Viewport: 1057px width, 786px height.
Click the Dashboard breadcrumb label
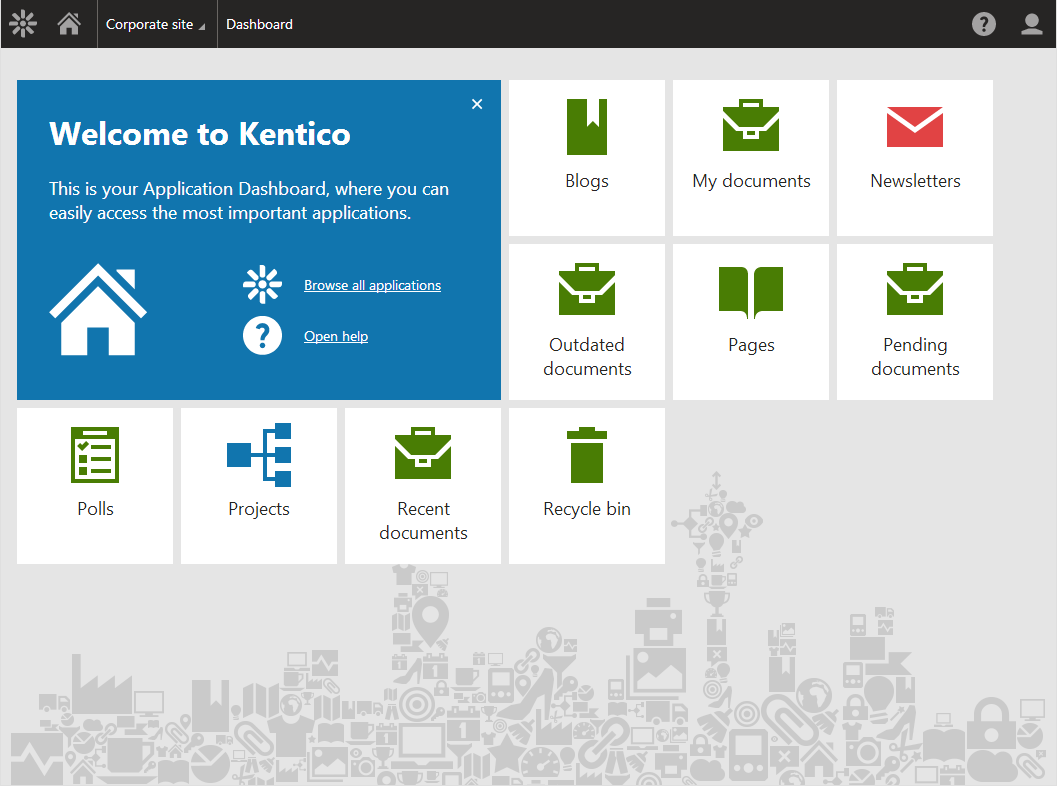260,24
